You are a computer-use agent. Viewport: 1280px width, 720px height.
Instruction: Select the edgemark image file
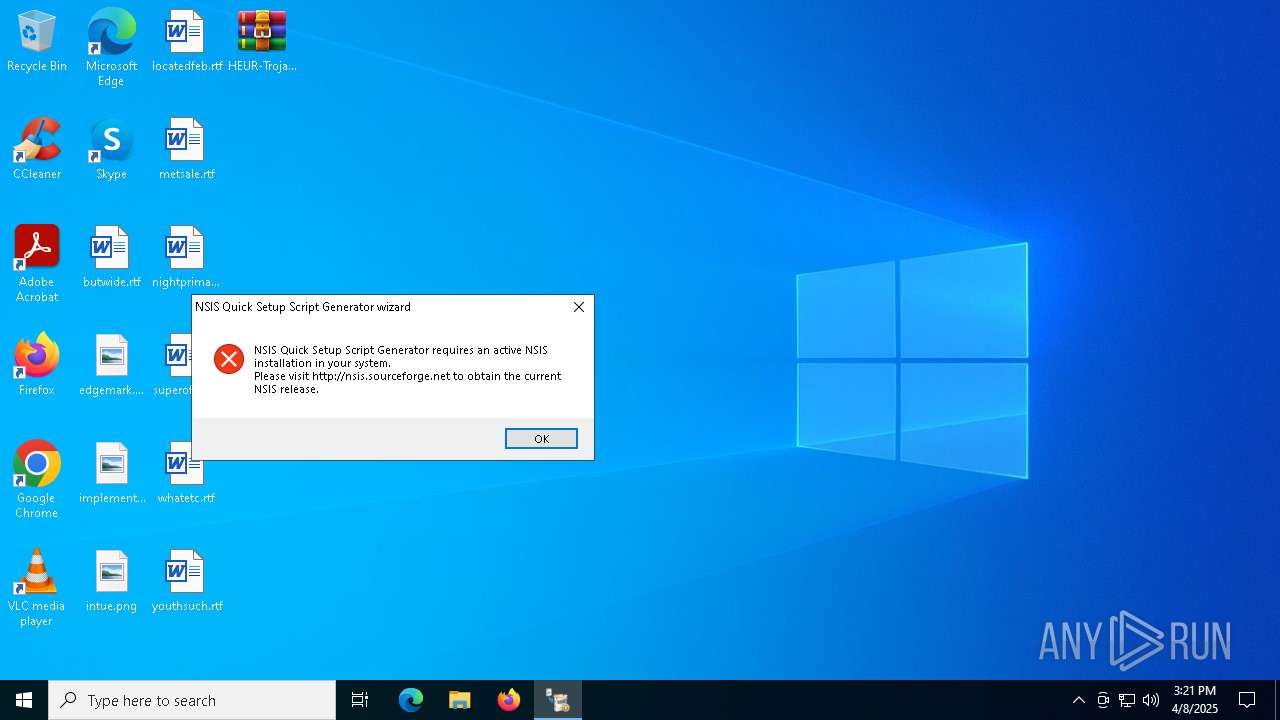tap(111, 365)
